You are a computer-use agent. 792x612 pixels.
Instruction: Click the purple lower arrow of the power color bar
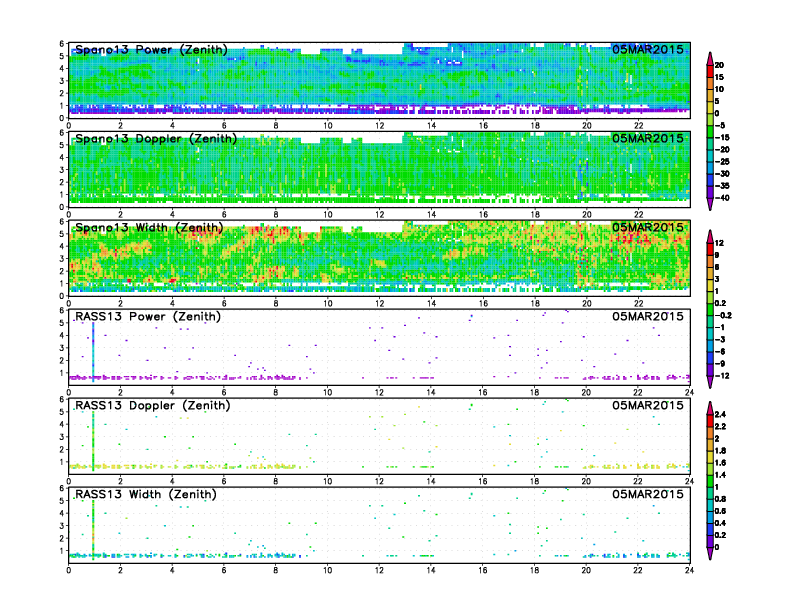tap(710, 204)
